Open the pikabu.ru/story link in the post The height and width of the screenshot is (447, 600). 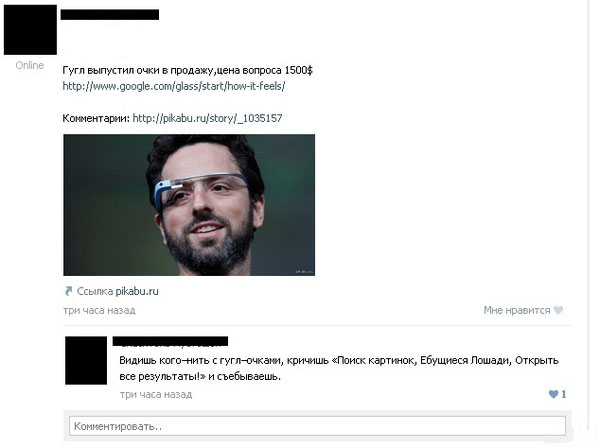click(207, 118)
